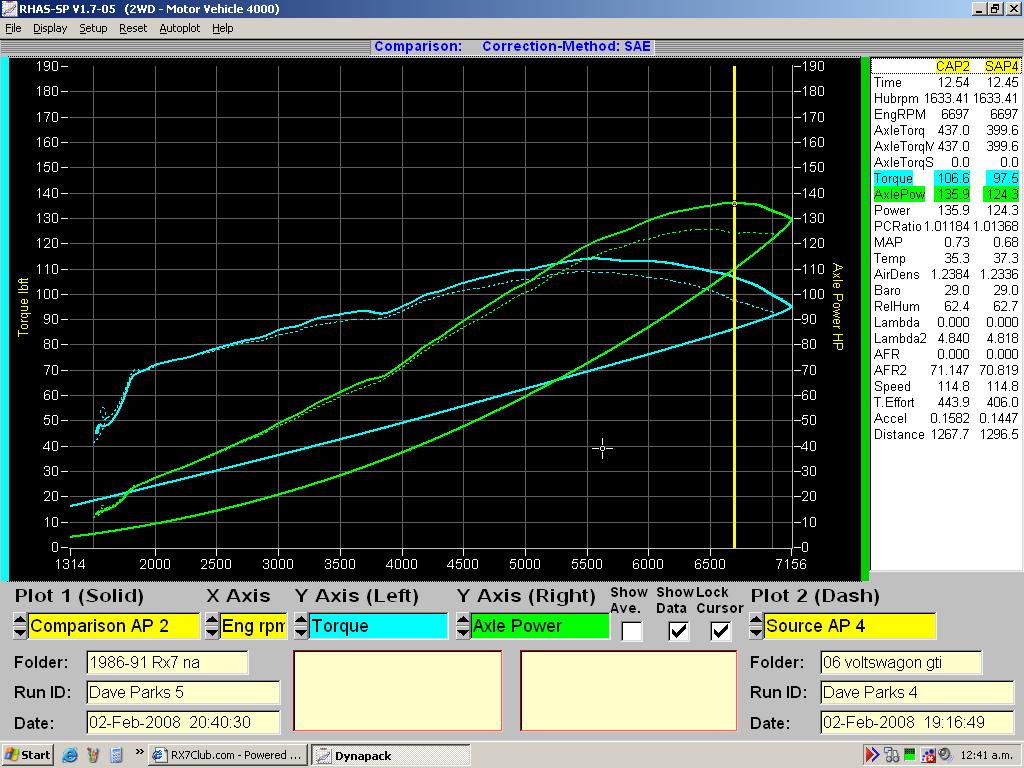Click Run ID field Dave Parks 5
The height and width of the screenshot is (768, 1024).
[183, 692]
